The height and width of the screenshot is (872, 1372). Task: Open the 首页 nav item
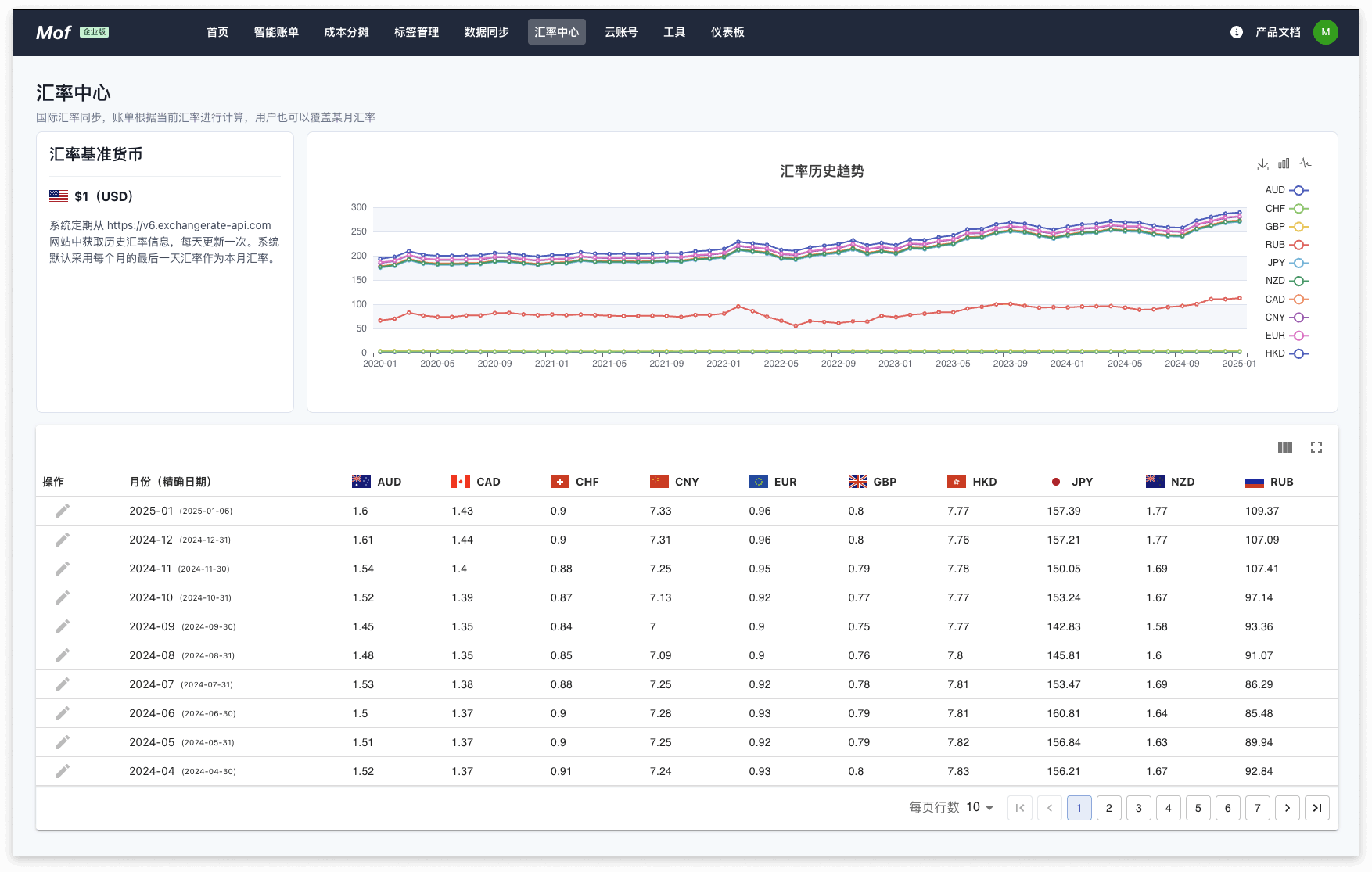(x=217, y=32)
